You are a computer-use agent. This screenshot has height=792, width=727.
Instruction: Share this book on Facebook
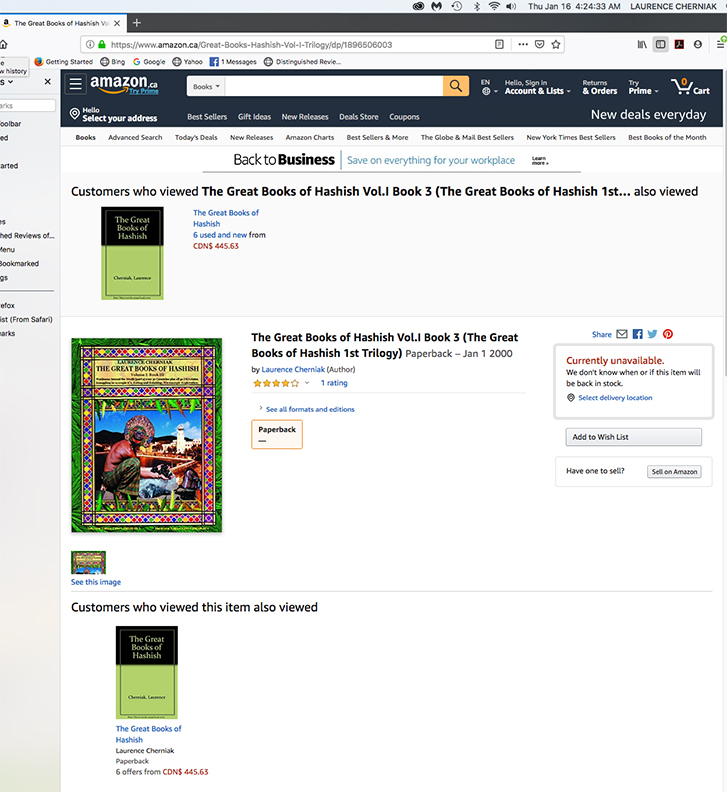tap(638, 334)
